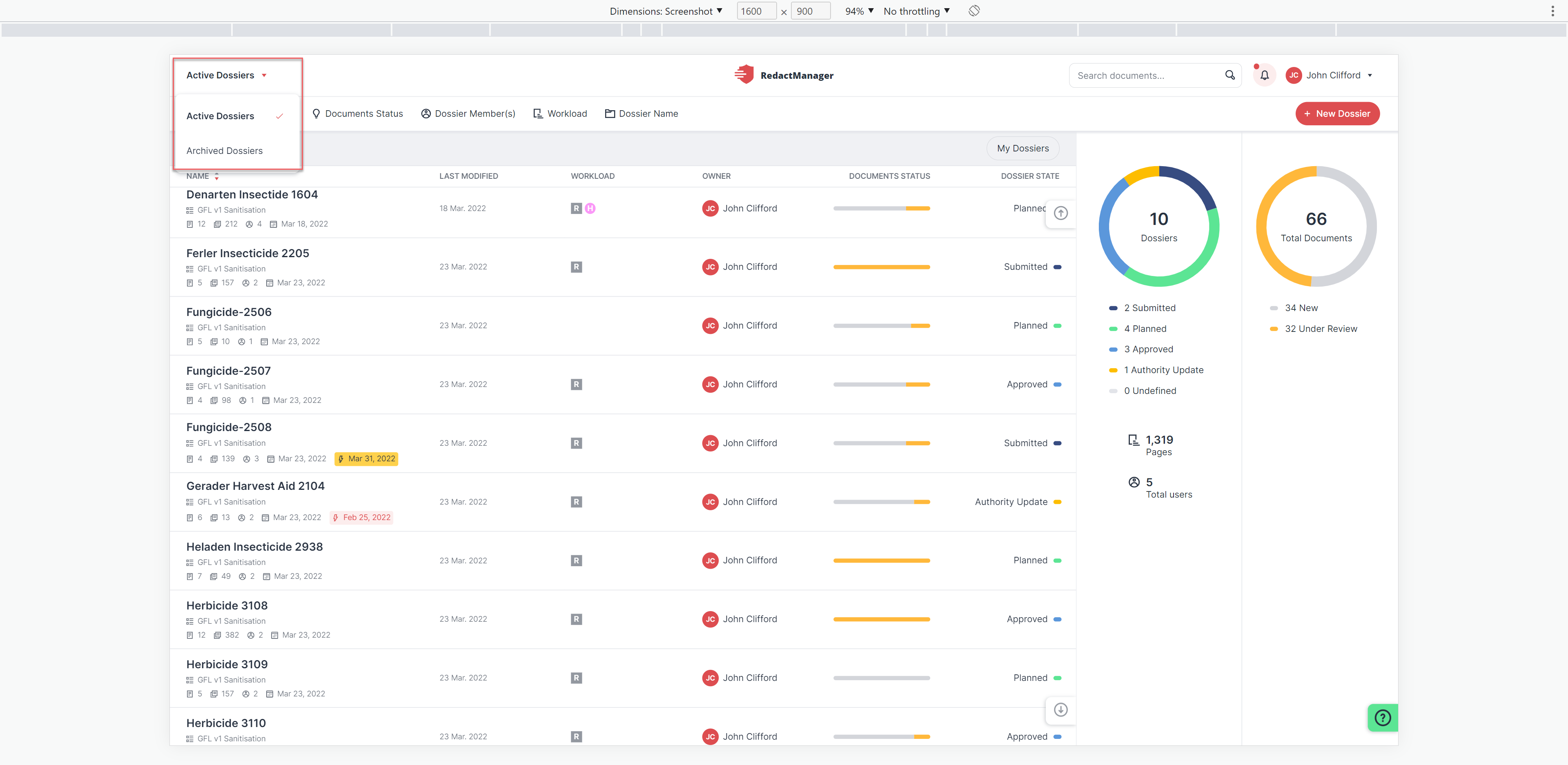Click the search magnifier icon
Viewport: 1568px width, 765px height.
tap(1229, 75)
